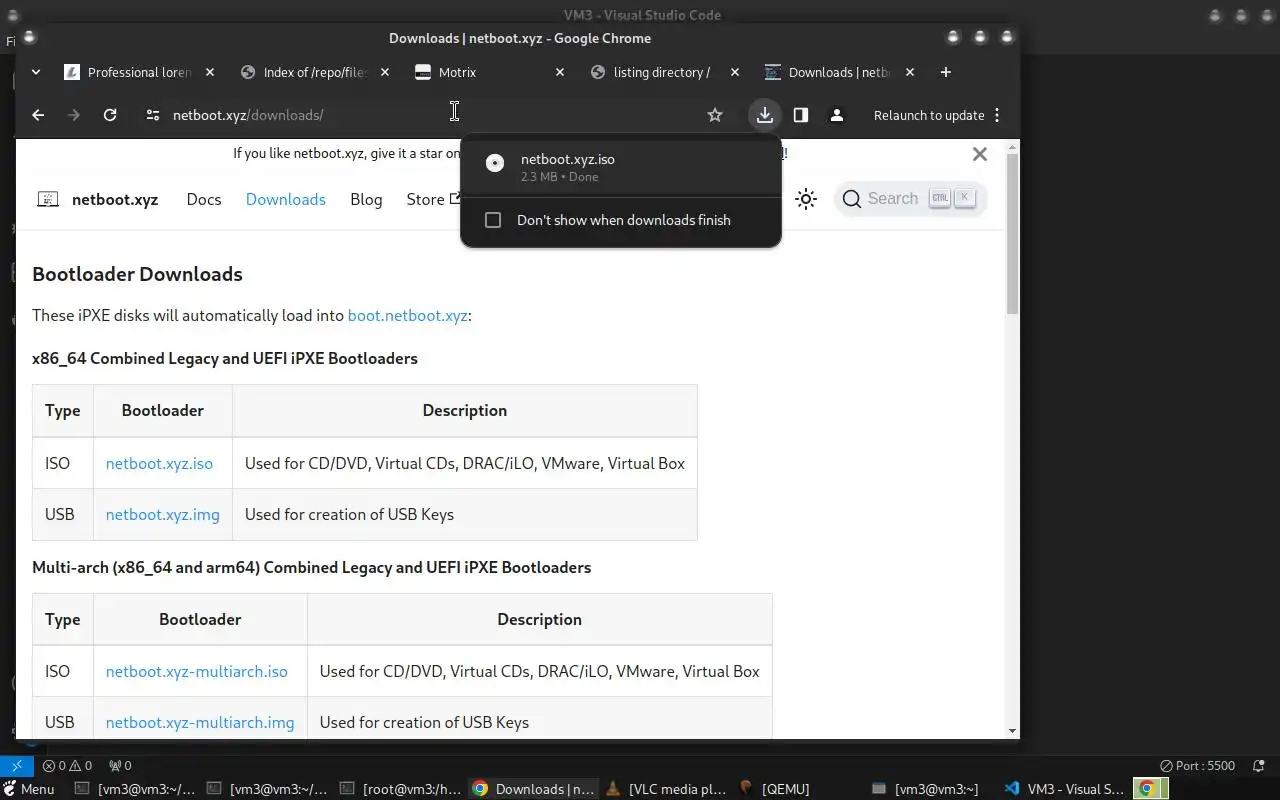
Task: Click the Type header in first table
Action: click(x=62, y=410)
